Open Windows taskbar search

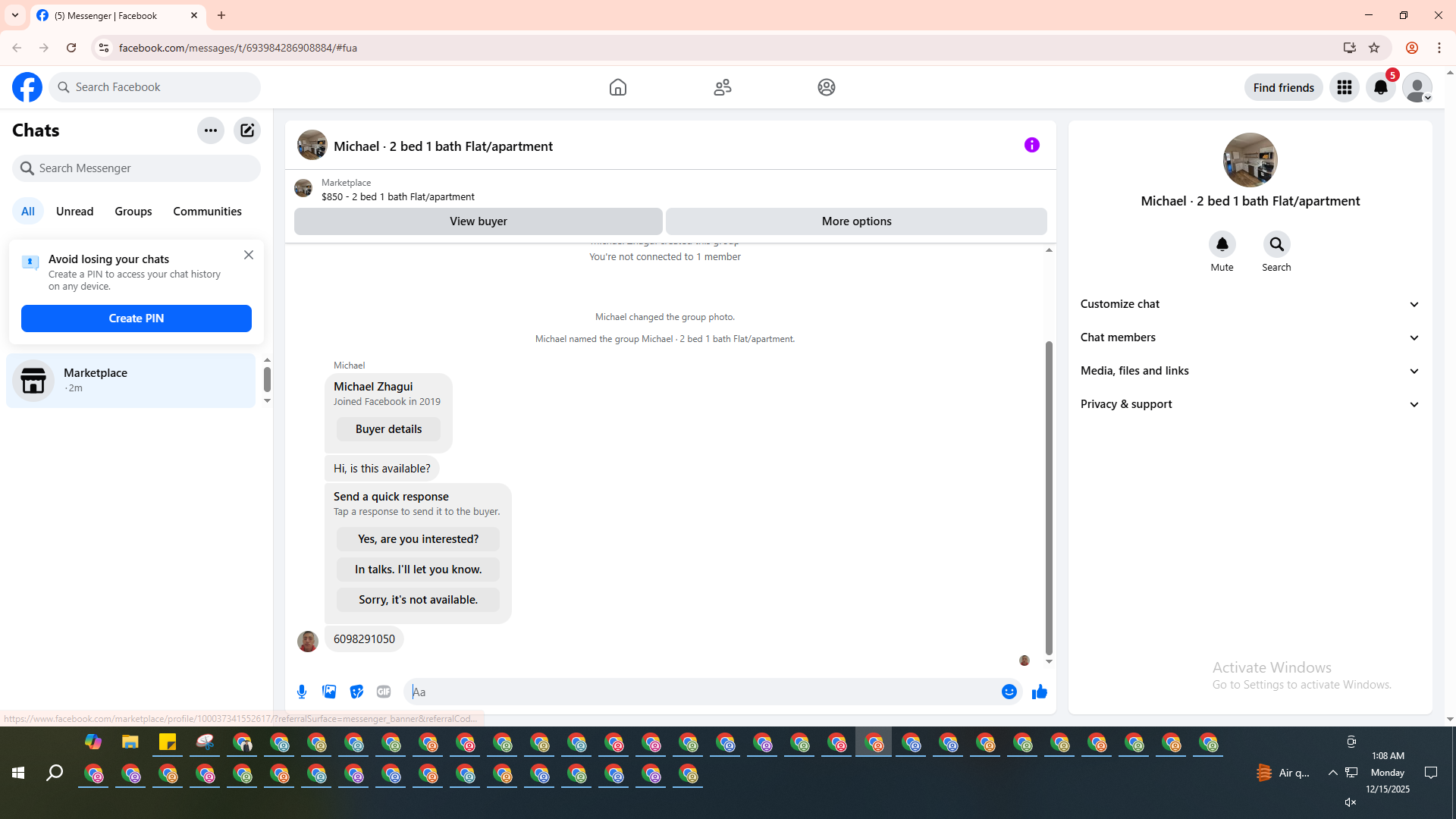point(55,773)
